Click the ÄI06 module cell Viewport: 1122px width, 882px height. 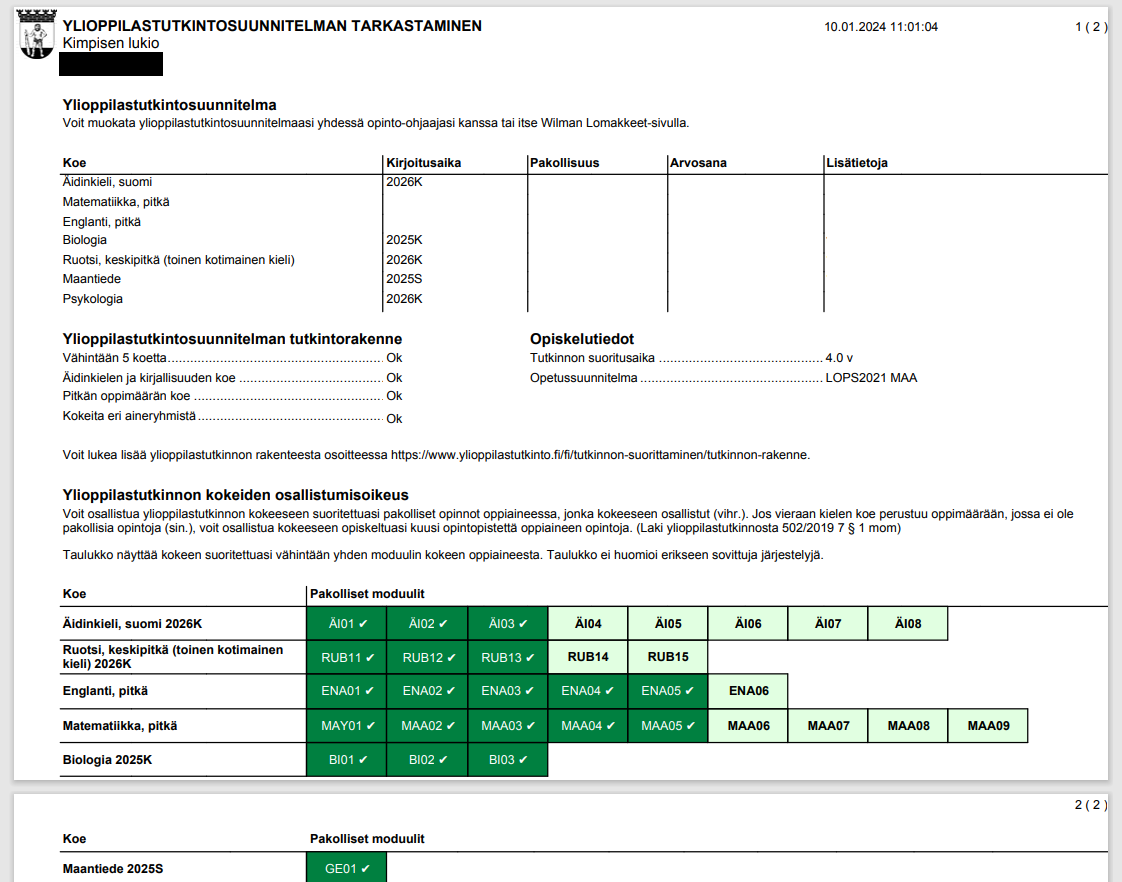[748, 624]
